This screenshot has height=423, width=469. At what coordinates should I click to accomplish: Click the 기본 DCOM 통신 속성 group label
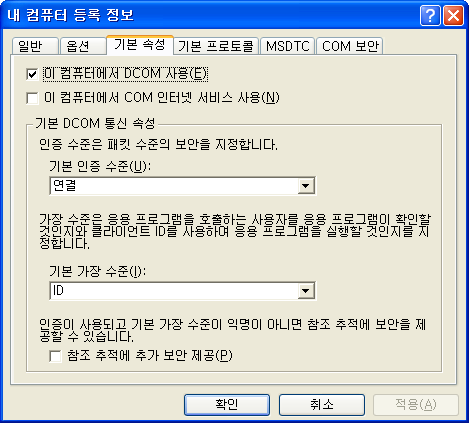pyautogui.click(x=95, y=124)
